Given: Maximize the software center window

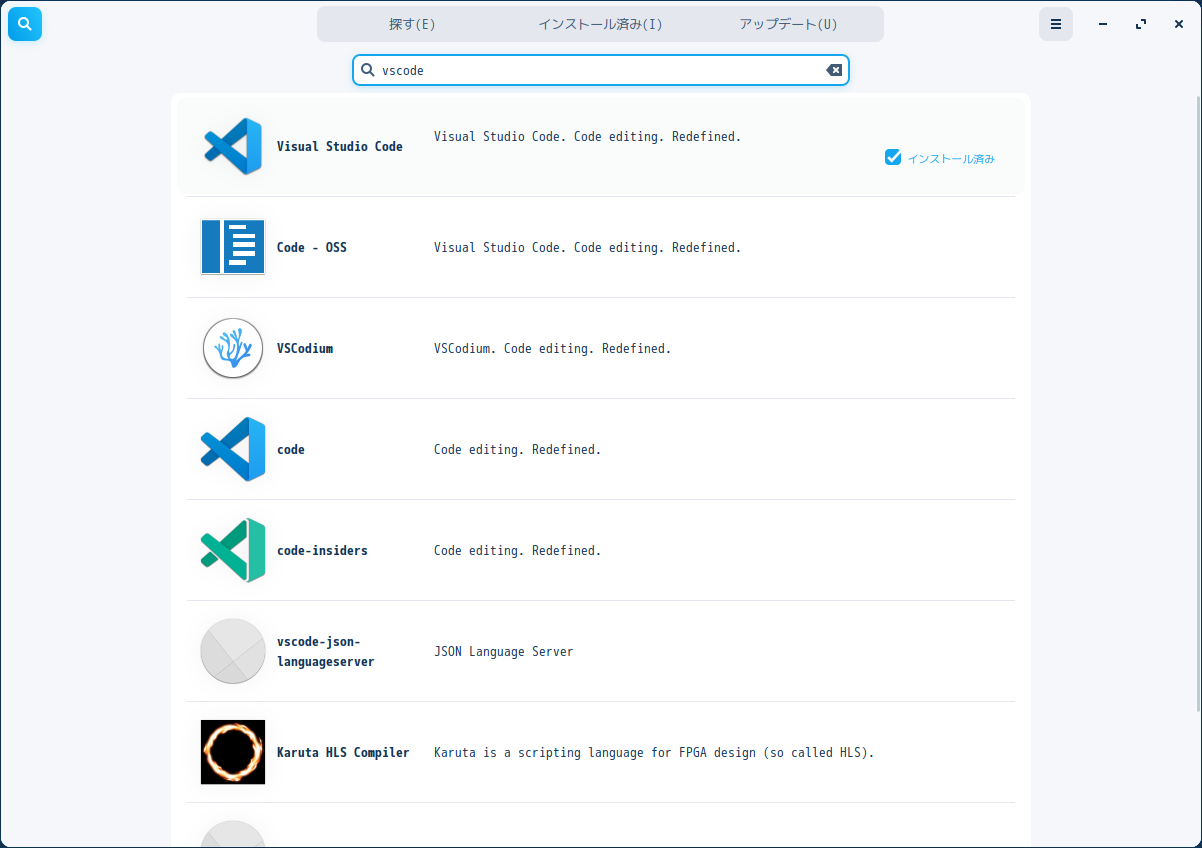Looking at the screenshot, I should [x=1141, y=24].
